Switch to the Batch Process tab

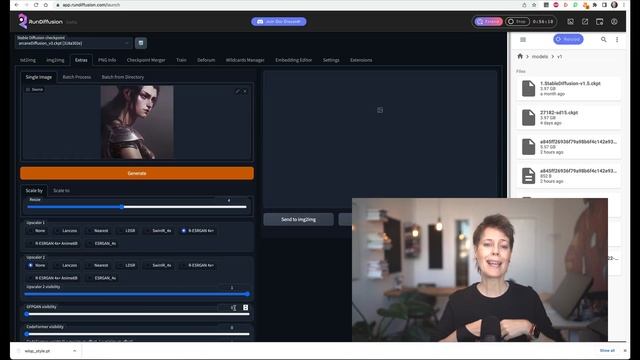77,77
